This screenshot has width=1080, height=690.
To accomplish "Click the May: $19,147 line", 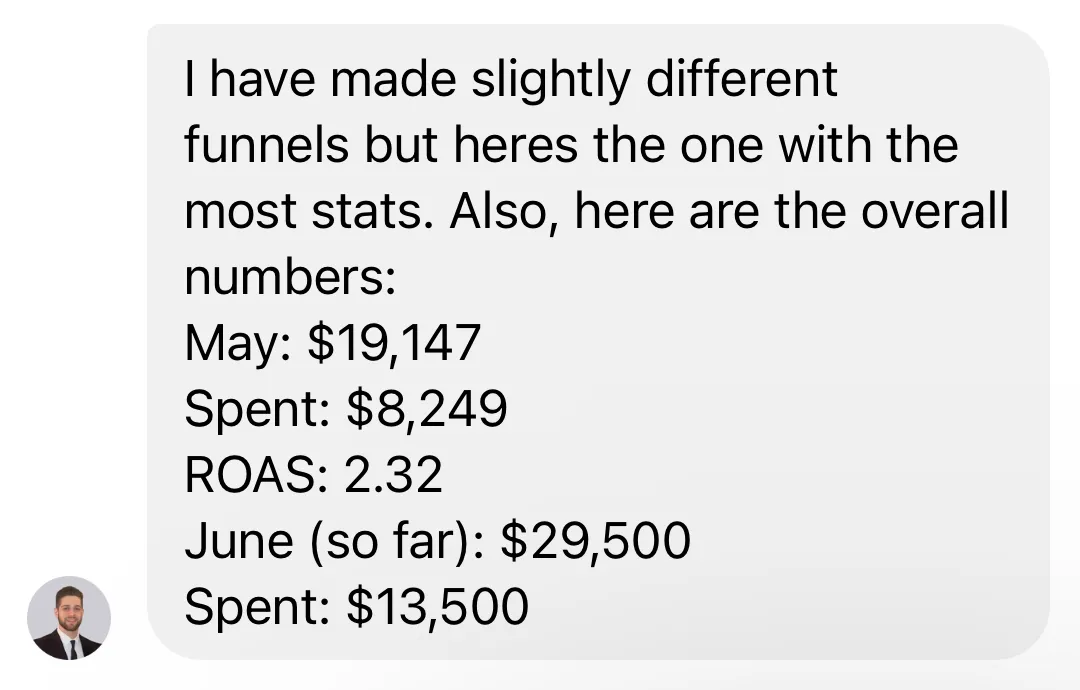I will click(333, 343).
